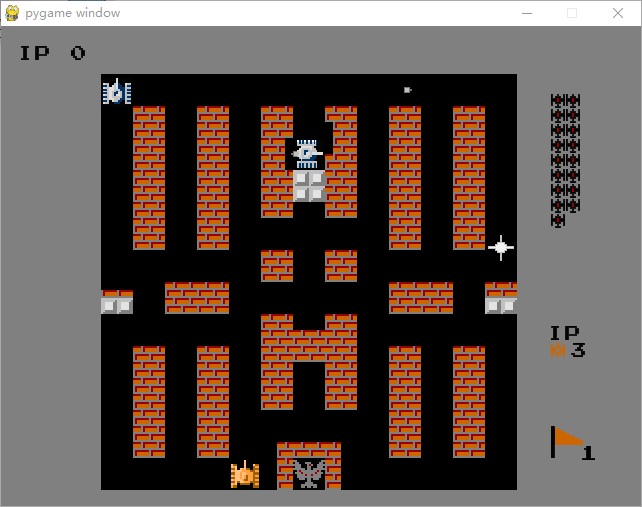Click the small gray bullet projectile

tap(407, 90)
